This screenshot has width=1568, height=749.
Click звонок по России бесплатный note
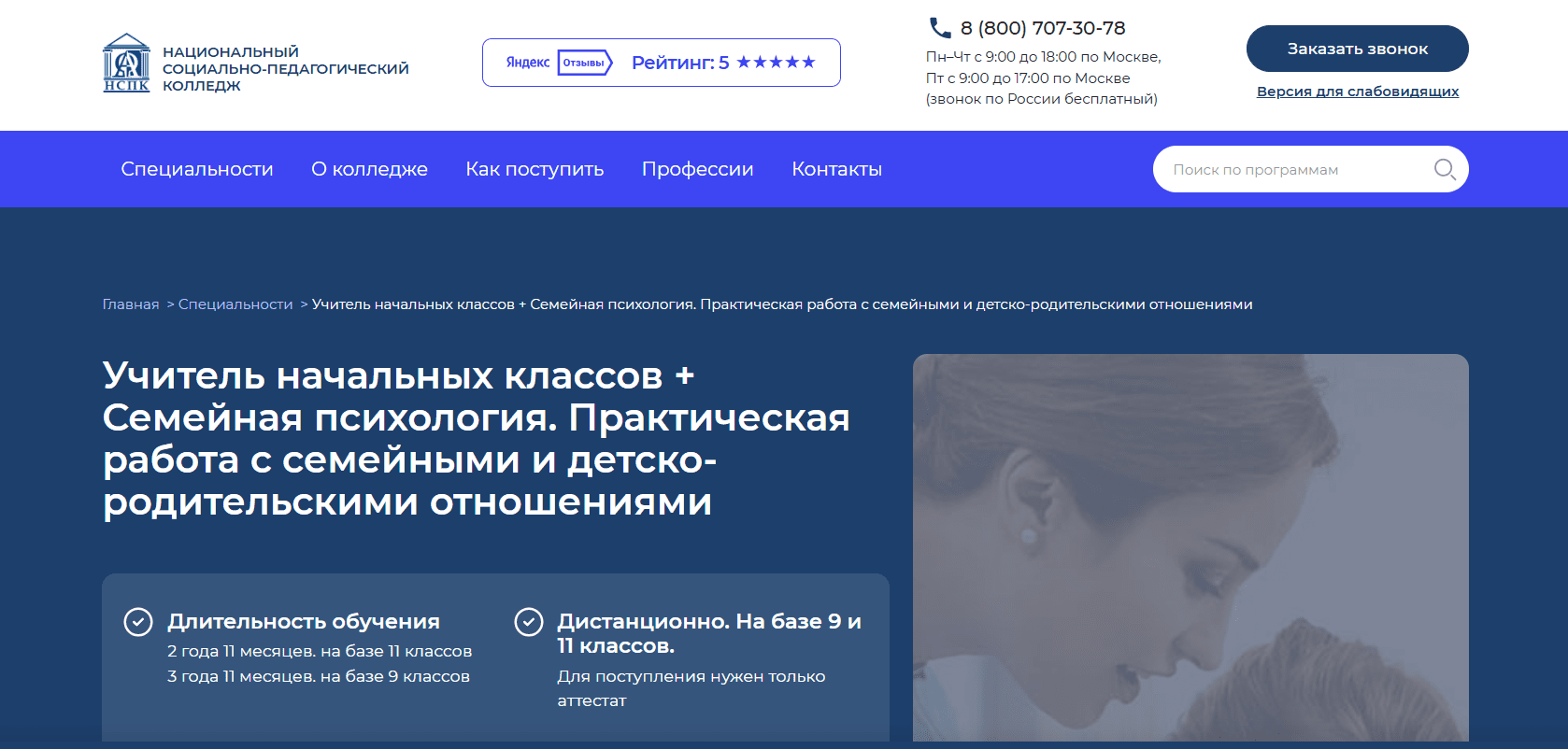coord(1042,99)
